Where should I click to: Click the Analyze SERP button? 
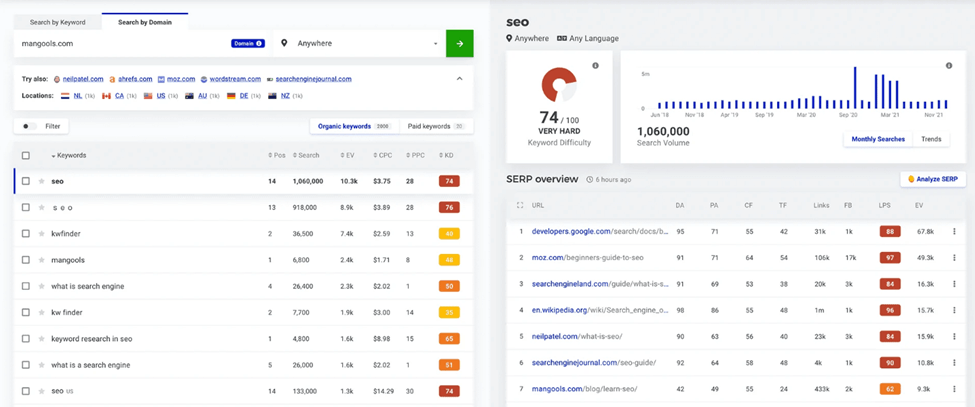pyautogui.click(x=933, y=179)
